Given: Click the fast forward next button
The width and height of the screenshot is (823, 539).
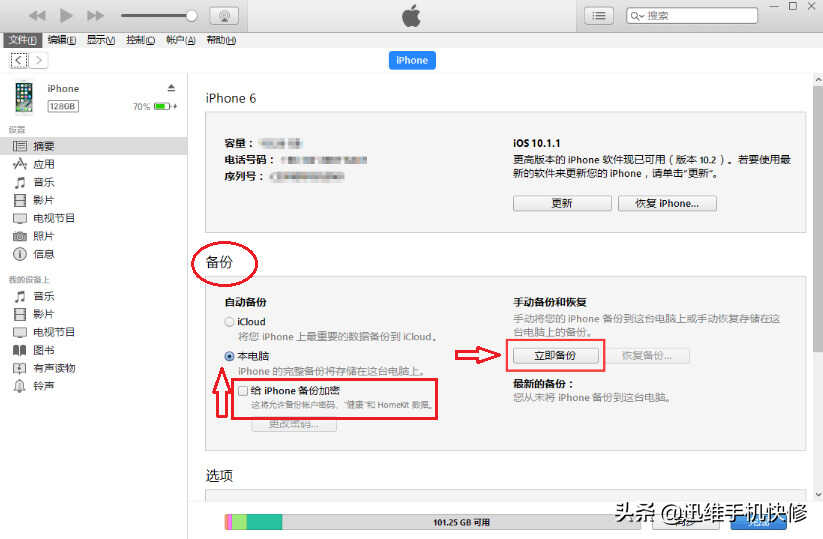Looking at the screenshot, I should click(95, 16).
